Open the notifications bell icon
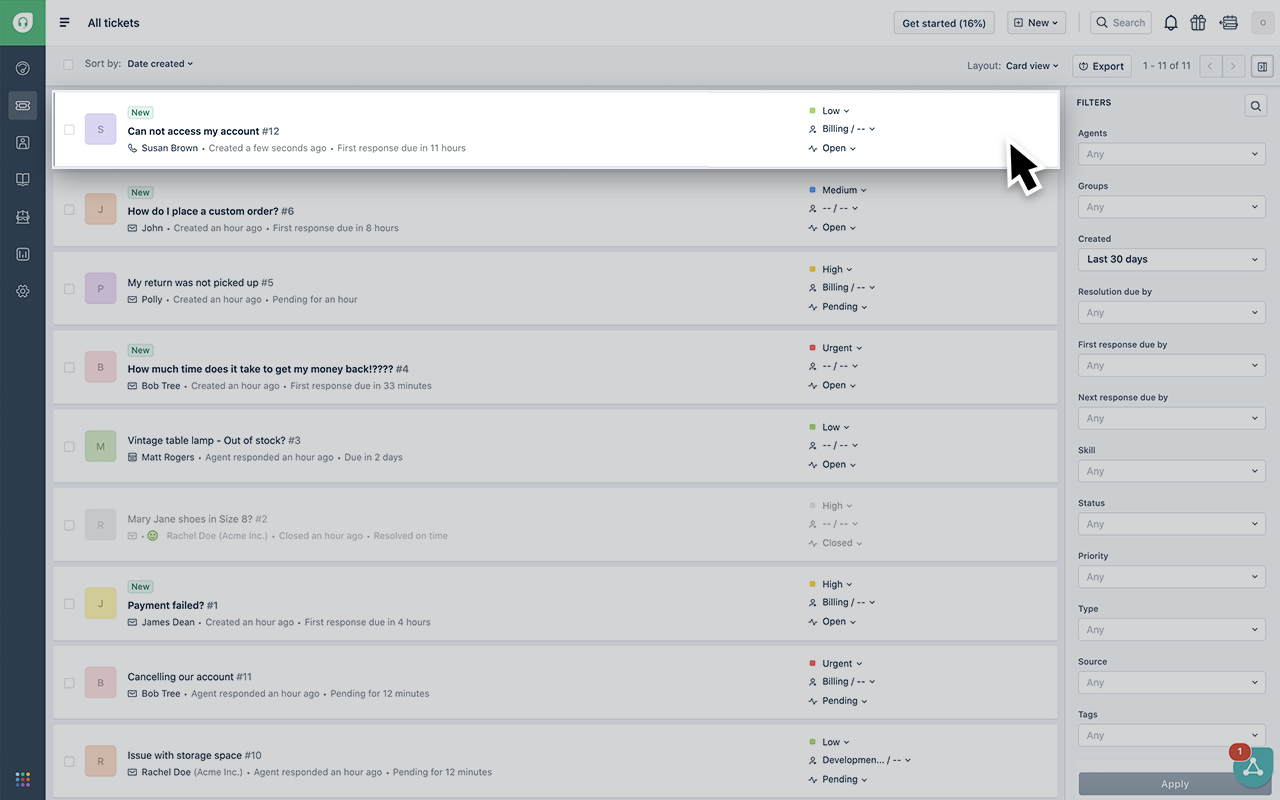 (1170, 23)
